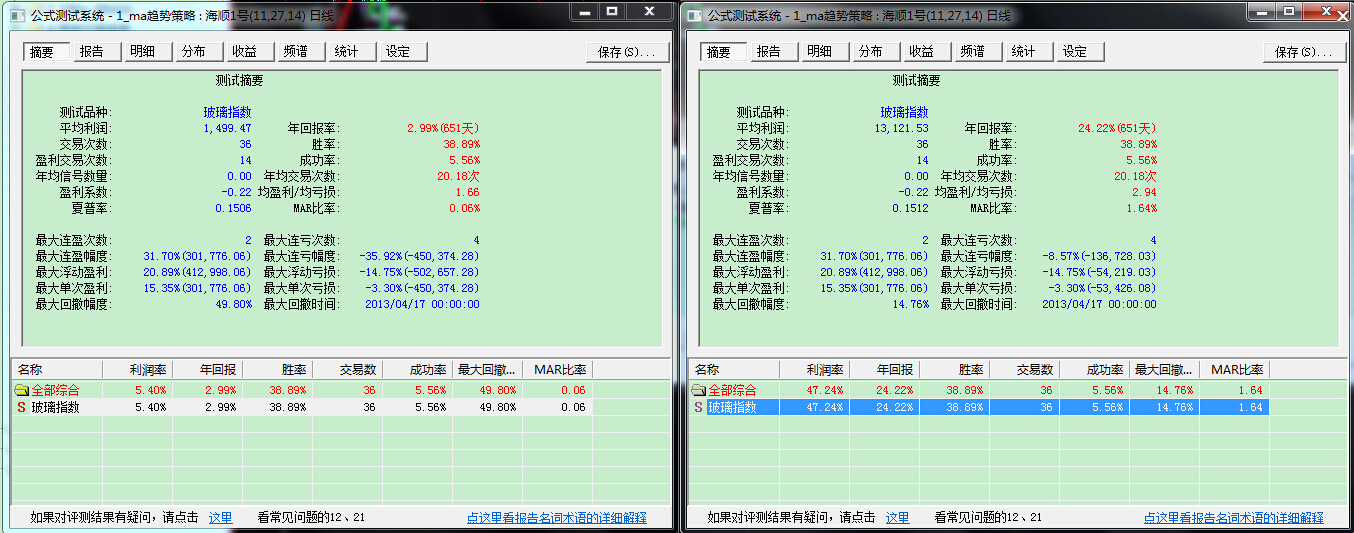Click the 这里 link in left window
Image resolution: width=1354 pixels, height=533 pixels.
[220, 518]
